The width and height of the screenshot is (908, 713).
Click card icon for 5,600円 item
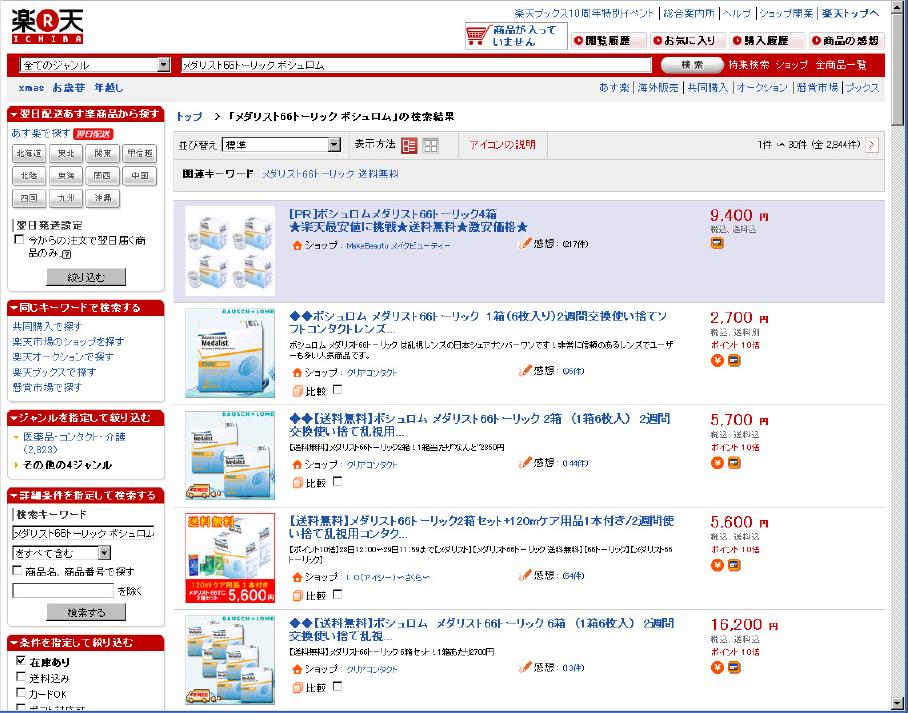pos(734,565)
